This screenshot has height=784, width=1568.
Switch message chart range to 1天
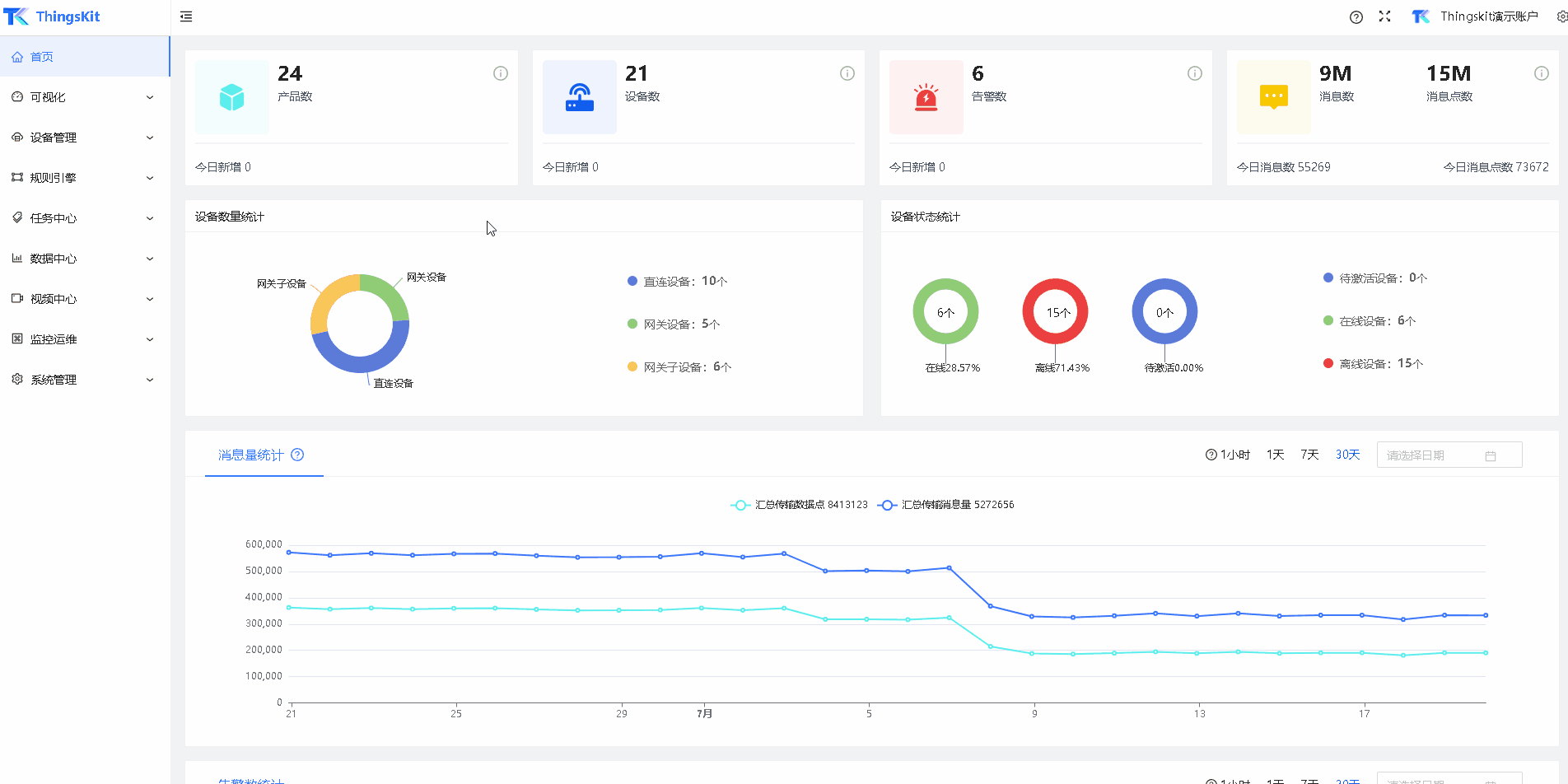coord(1275,455)
